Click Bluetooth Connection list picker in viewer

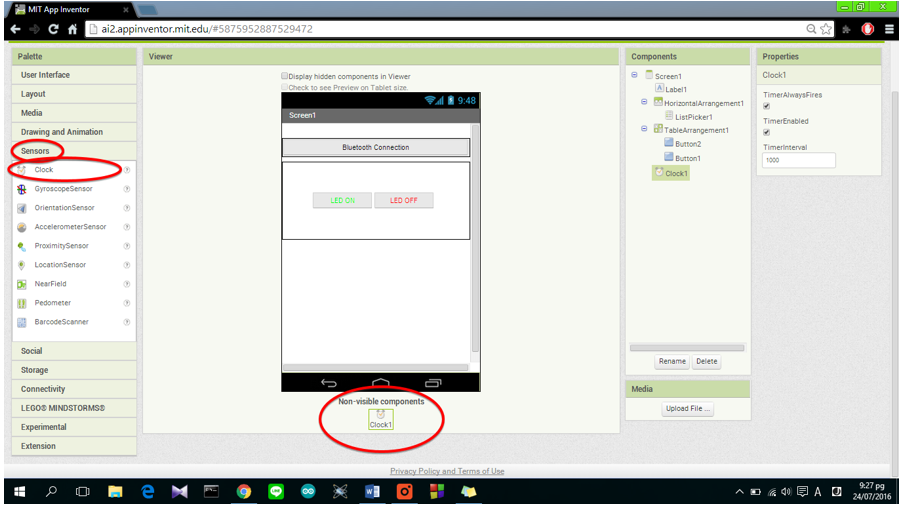point(376,147)
